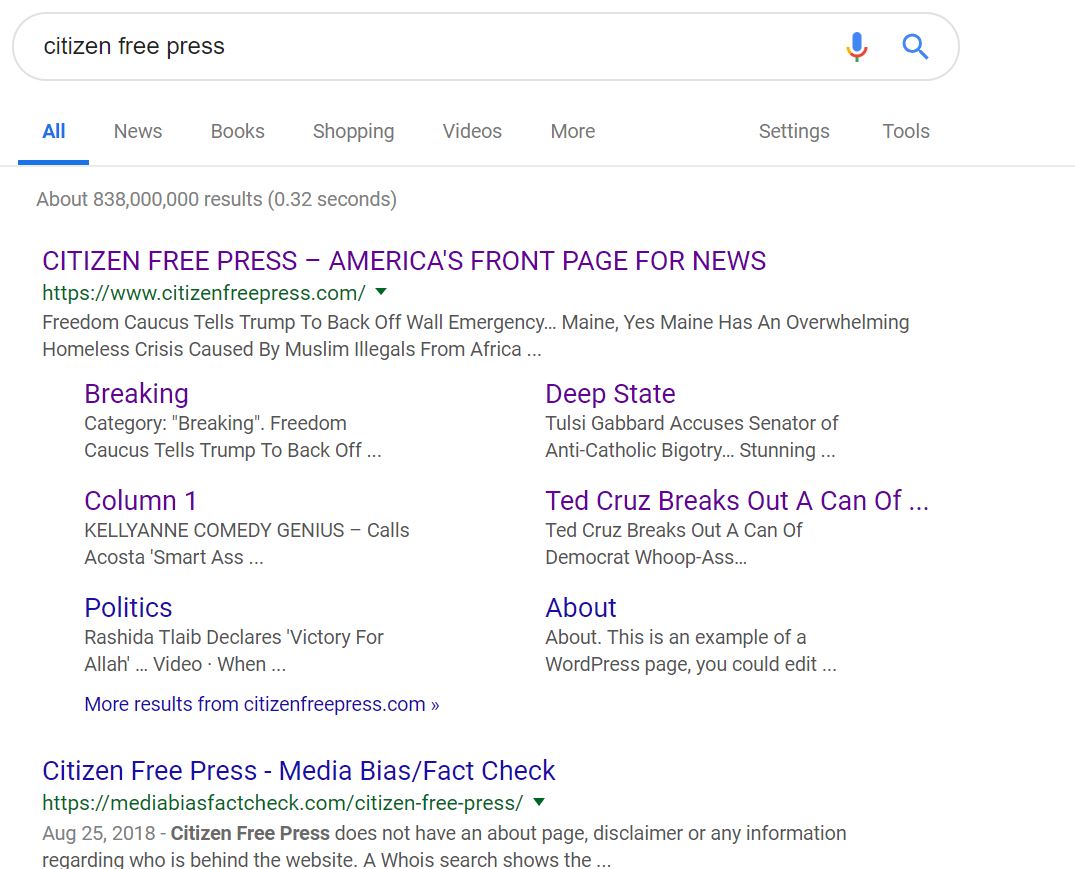Image resolution: width=1075 pixels, height=869 pixels.
Task: Click the snippet starting Freedom Caucus Tells Trump
Action: tap(476, 336)
